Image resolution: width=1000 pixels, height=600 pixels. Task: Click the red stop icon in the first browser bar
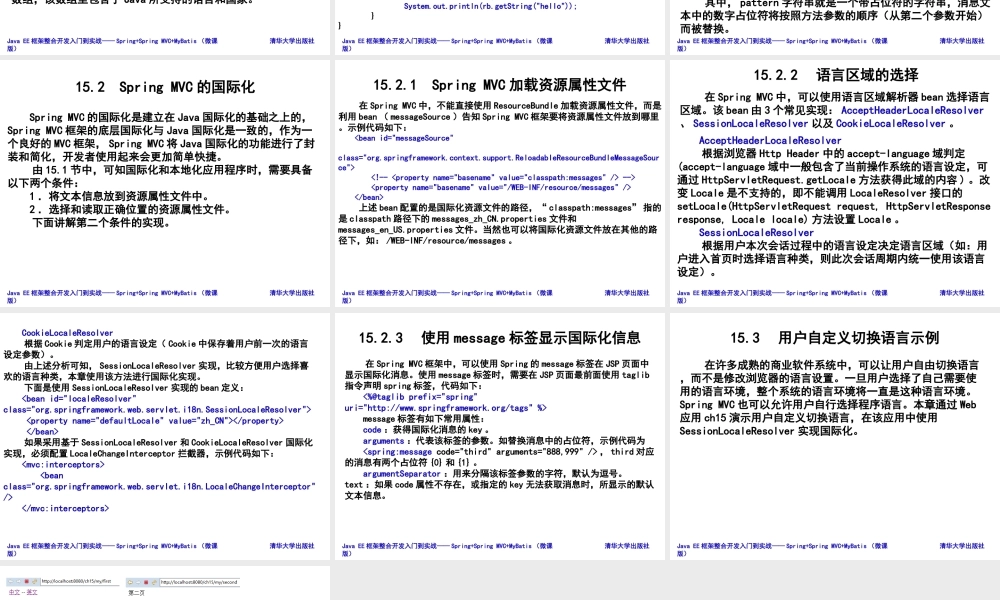point(25,581)
